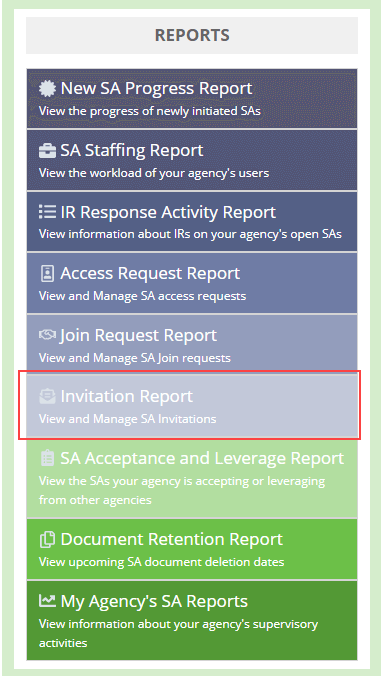Open the New SA Progress Report
Screen dimensions: 381x676
tap(192, 99)
